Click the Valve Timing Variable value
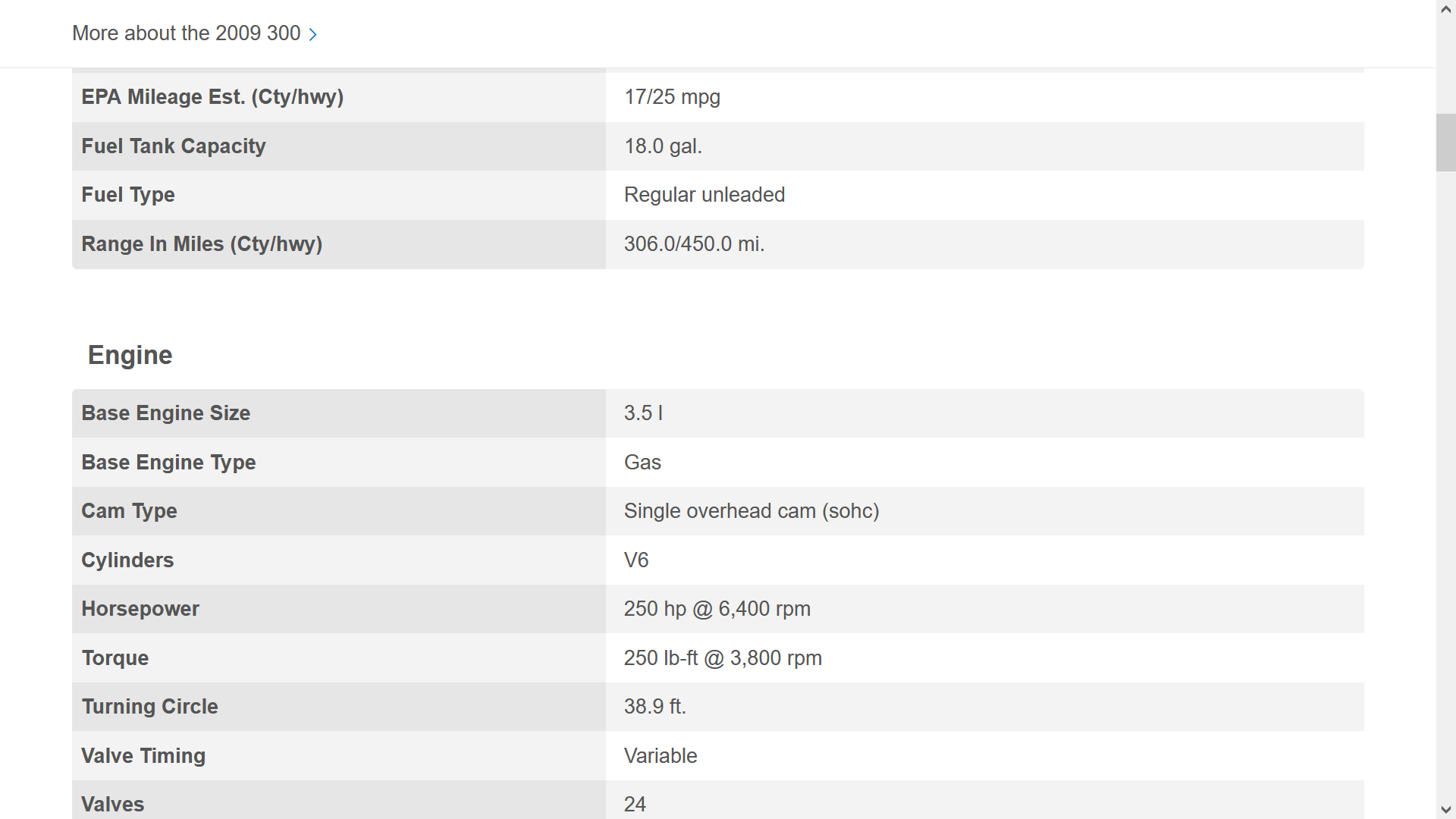 661,756
